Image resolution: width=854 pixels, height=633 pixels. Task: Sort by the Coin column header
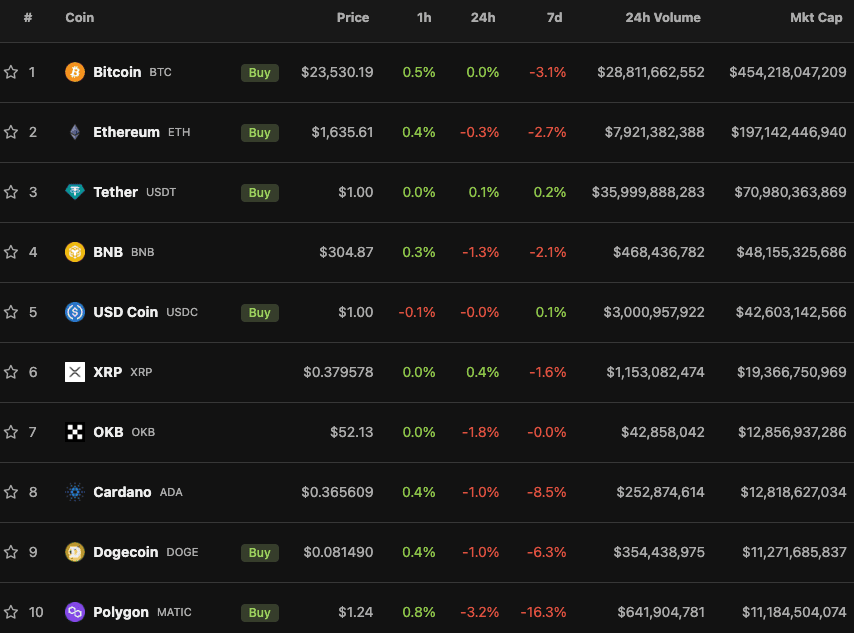tap(80, 17)
